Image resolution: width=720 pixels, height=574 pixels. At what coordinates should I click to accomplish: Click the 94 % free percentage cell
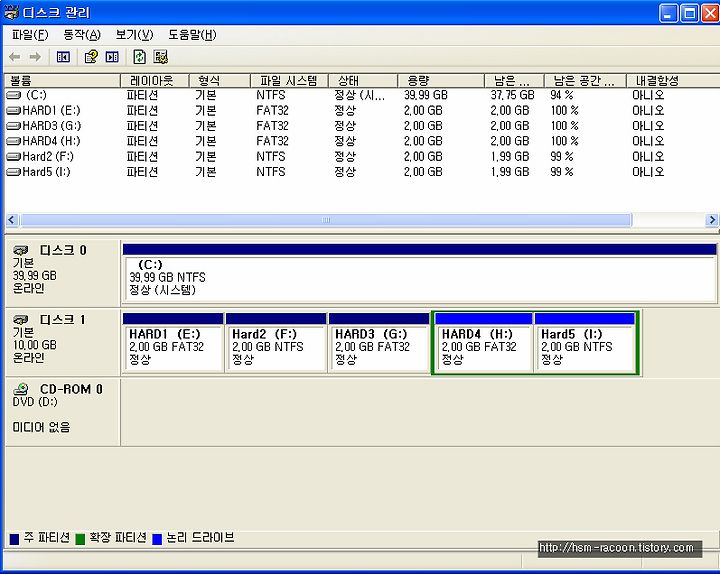[x=562, y=95]
